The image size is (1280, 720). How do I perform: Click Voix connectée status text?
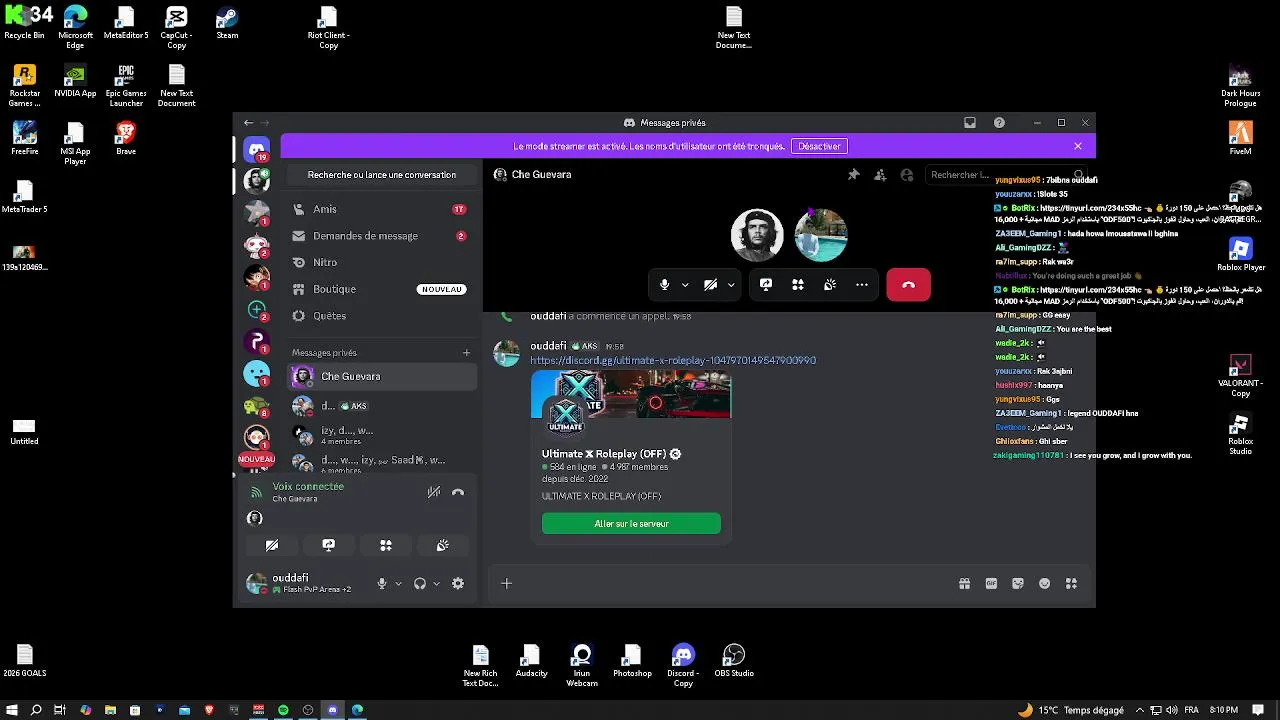tap(308, 487)
